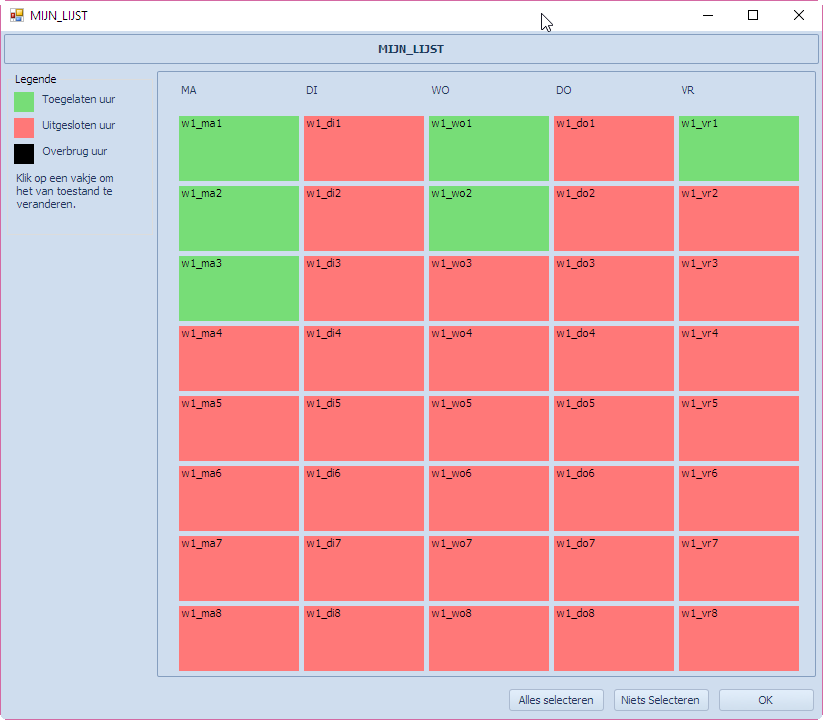
Task: Change the w1_wo8 Wednesday slot
Action: (489, 638)
